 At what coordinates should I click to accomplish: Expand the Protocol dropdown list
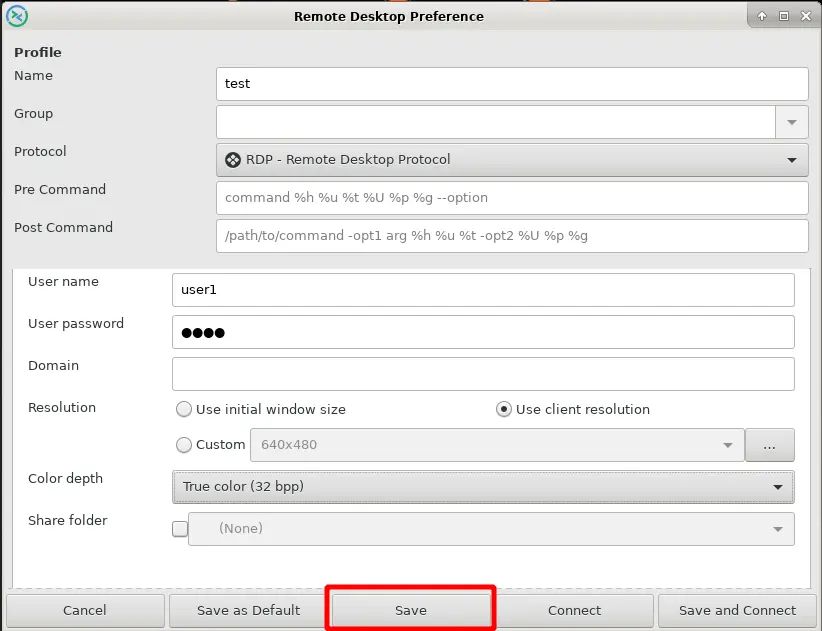tap(791, 160)
